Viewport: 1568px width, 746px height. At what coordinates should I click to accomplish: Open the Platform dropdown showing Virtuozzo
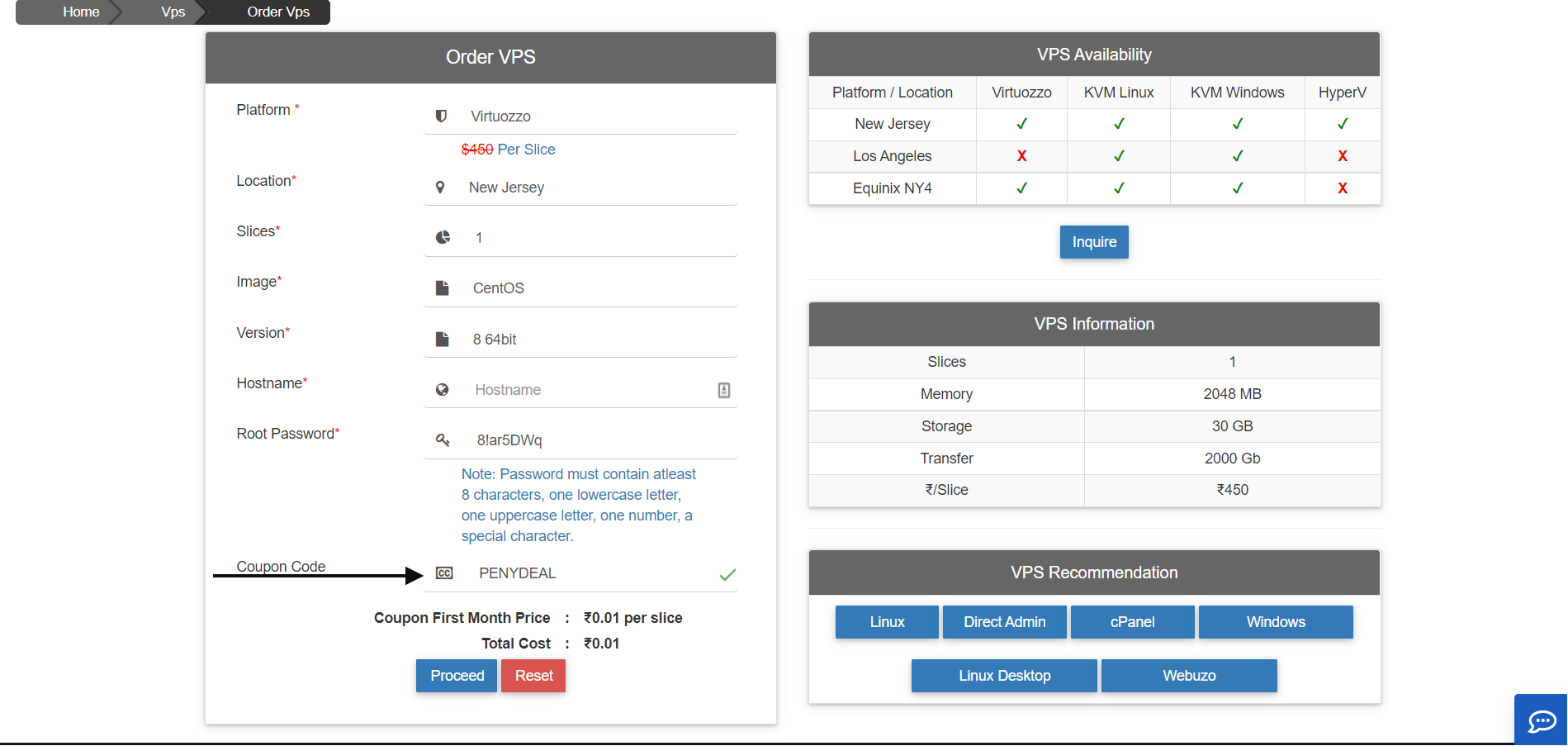pyautogui.click(x=580, y=116)
